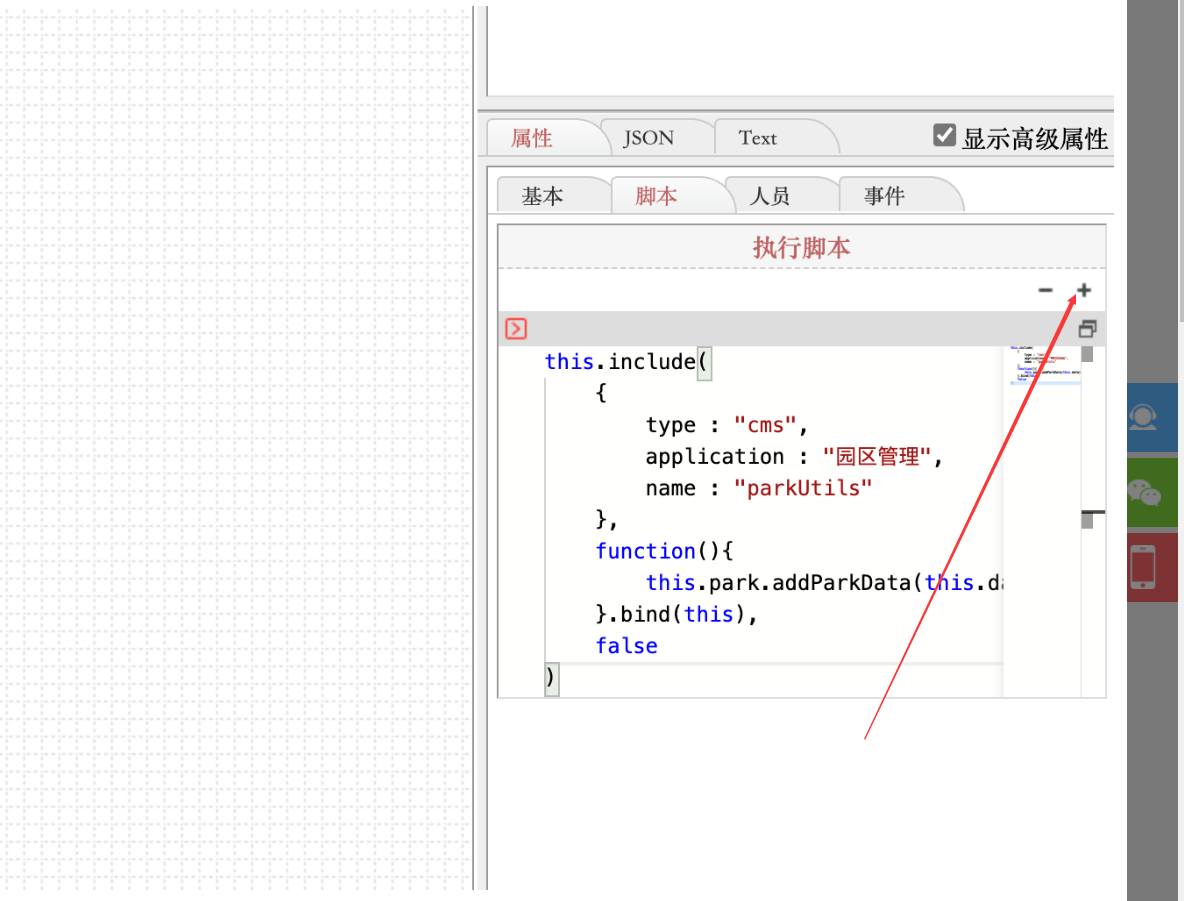The width and height of the screenshot is (1184, 901).
Task: Click on "parkUtils" string in code
Action: tap(803, 488)
